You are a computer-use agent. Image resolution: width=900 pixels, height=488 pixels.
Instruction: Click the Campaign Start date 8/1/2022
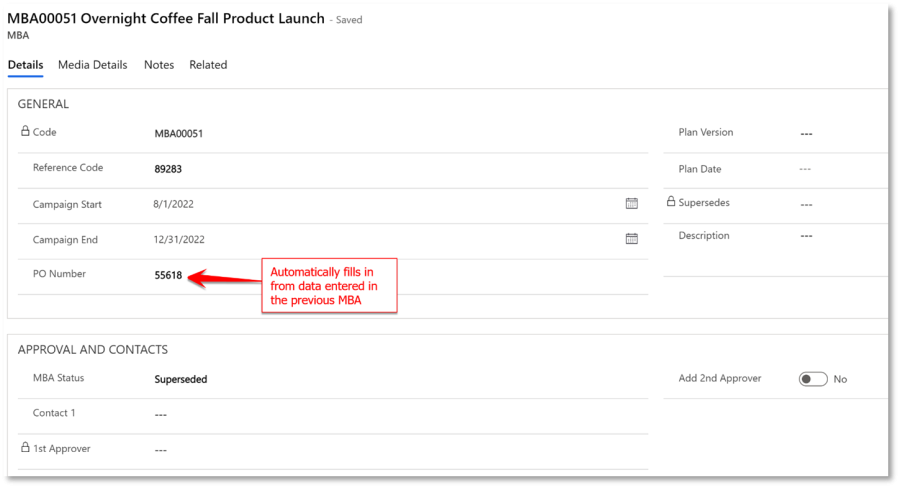[173, 204]
